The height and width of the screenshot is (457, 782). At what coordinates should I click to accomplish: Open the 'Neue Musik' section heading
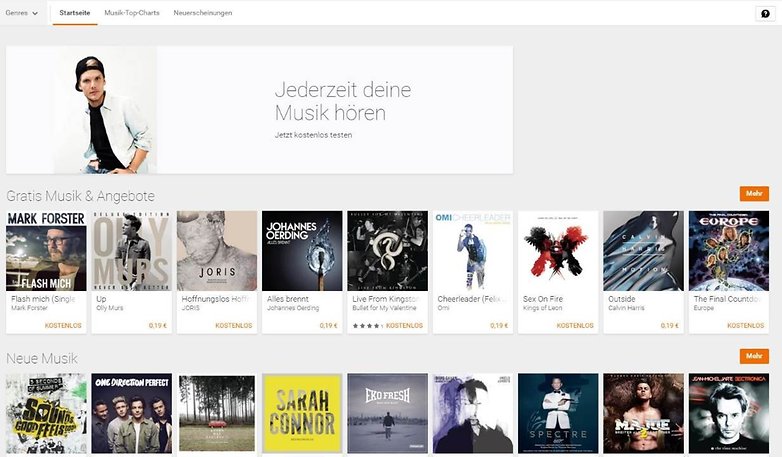(42, 359)
